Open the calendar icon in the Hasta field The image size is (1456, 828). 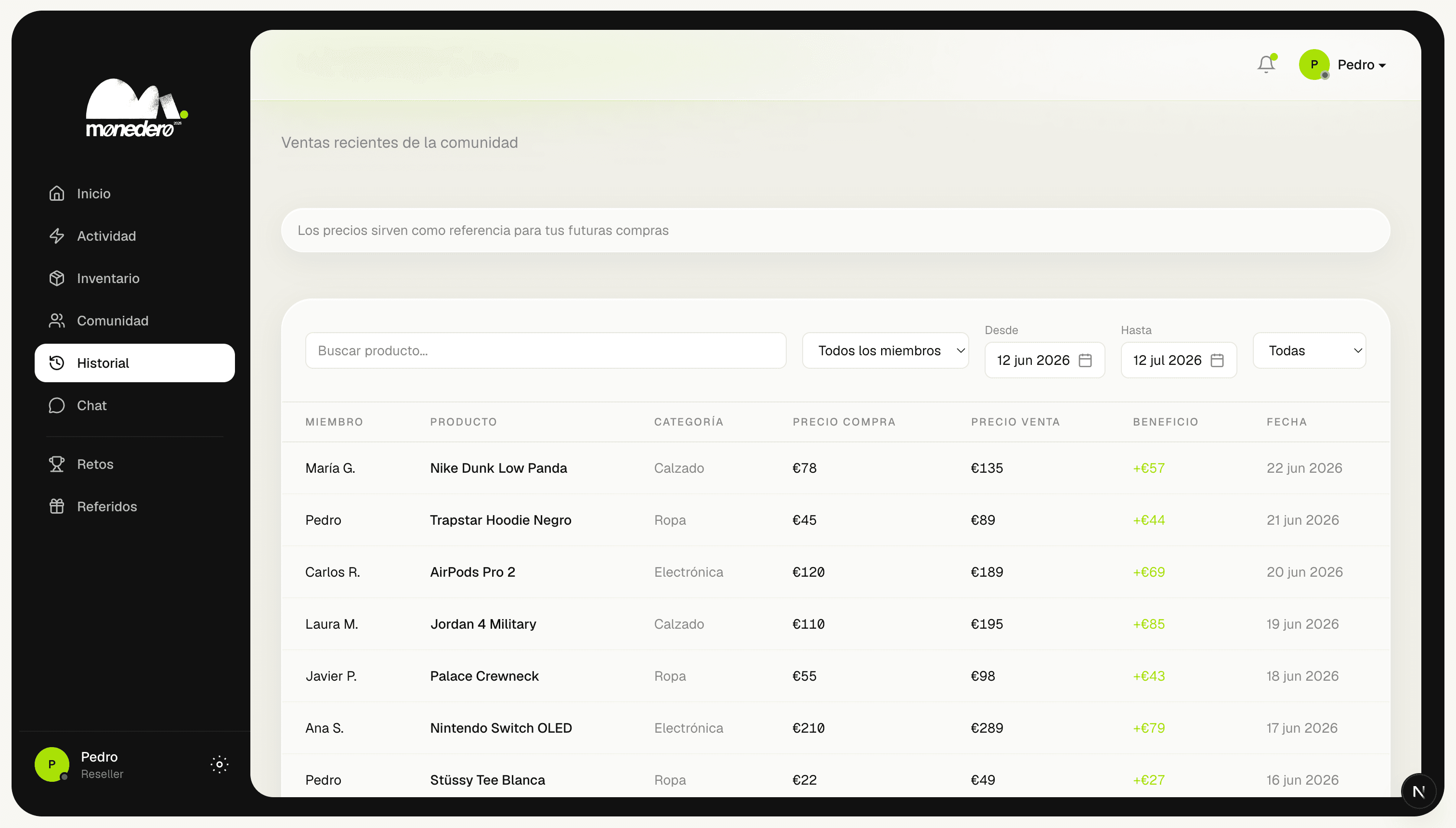(x=1217, y=361)
